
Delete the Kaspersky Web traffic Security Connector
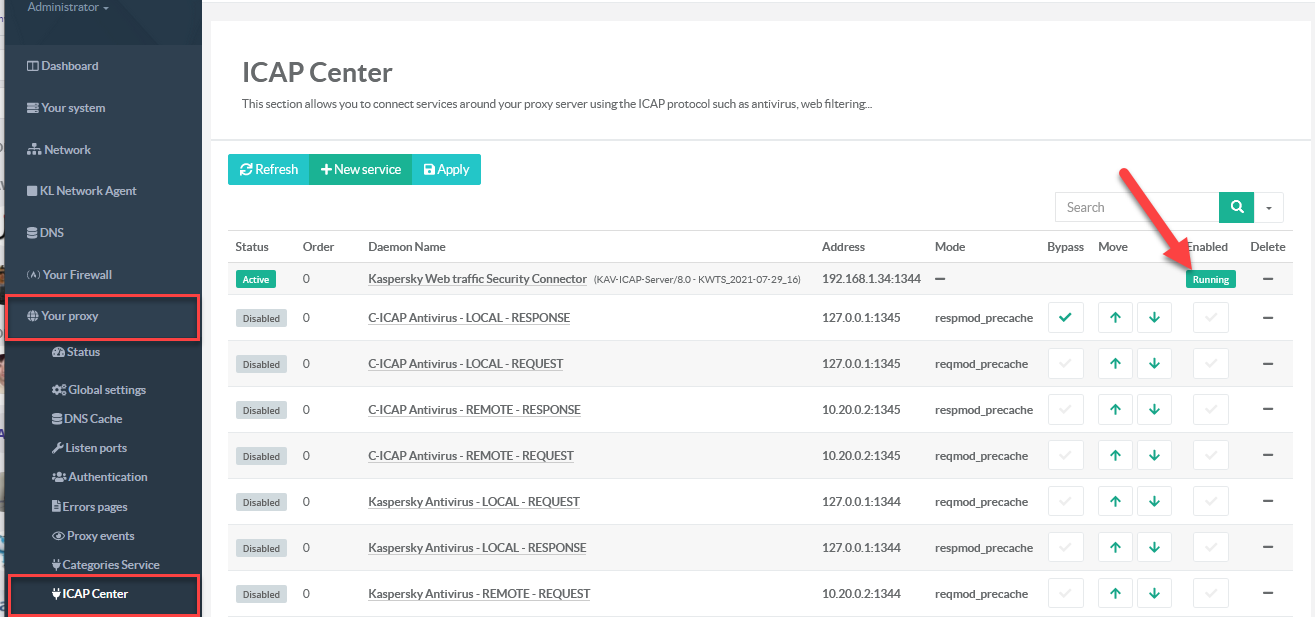[x=1267, y=279]
